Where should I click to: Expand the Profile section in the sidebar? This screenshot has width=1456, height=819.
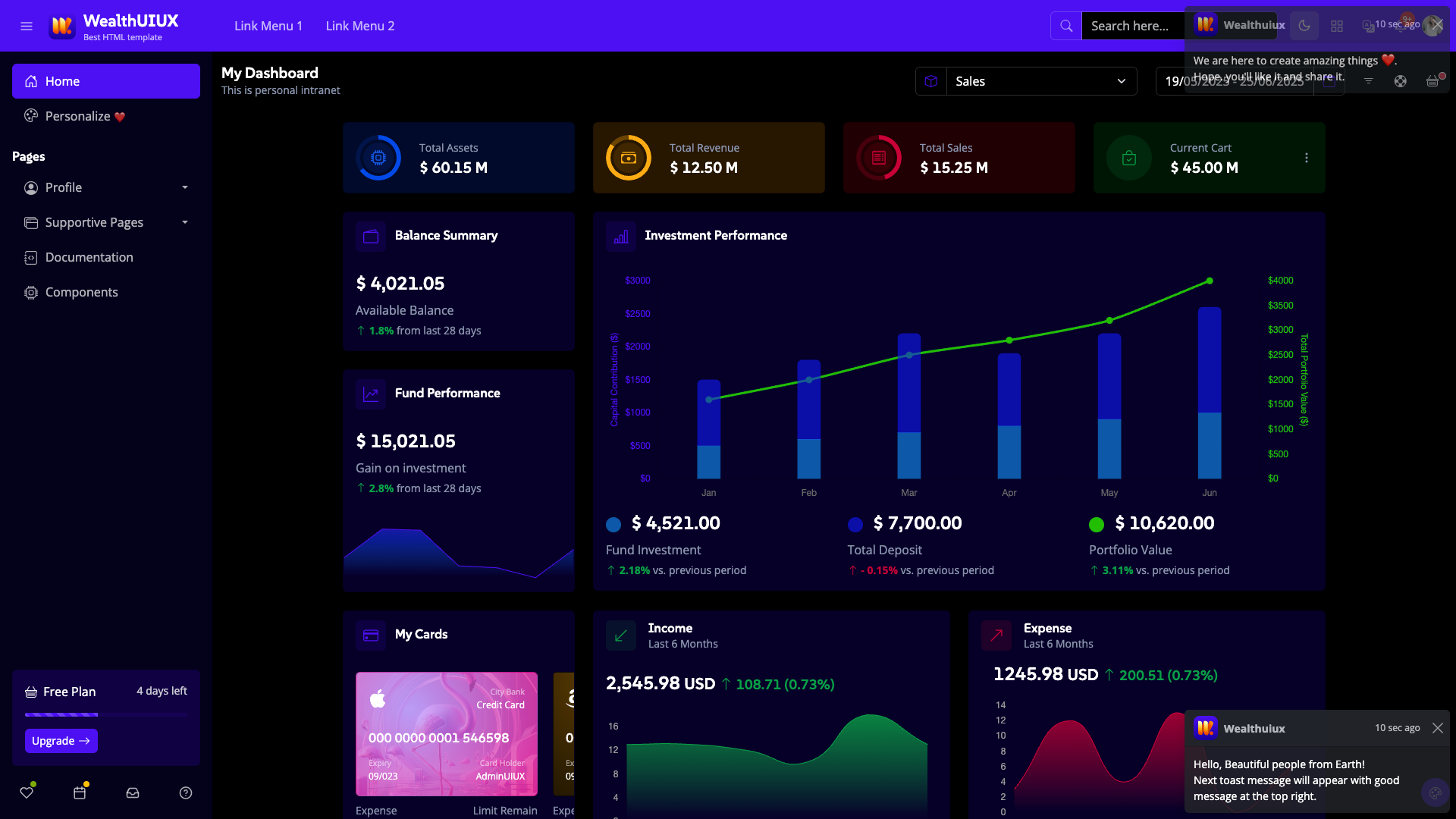click(x=106, y=187)
